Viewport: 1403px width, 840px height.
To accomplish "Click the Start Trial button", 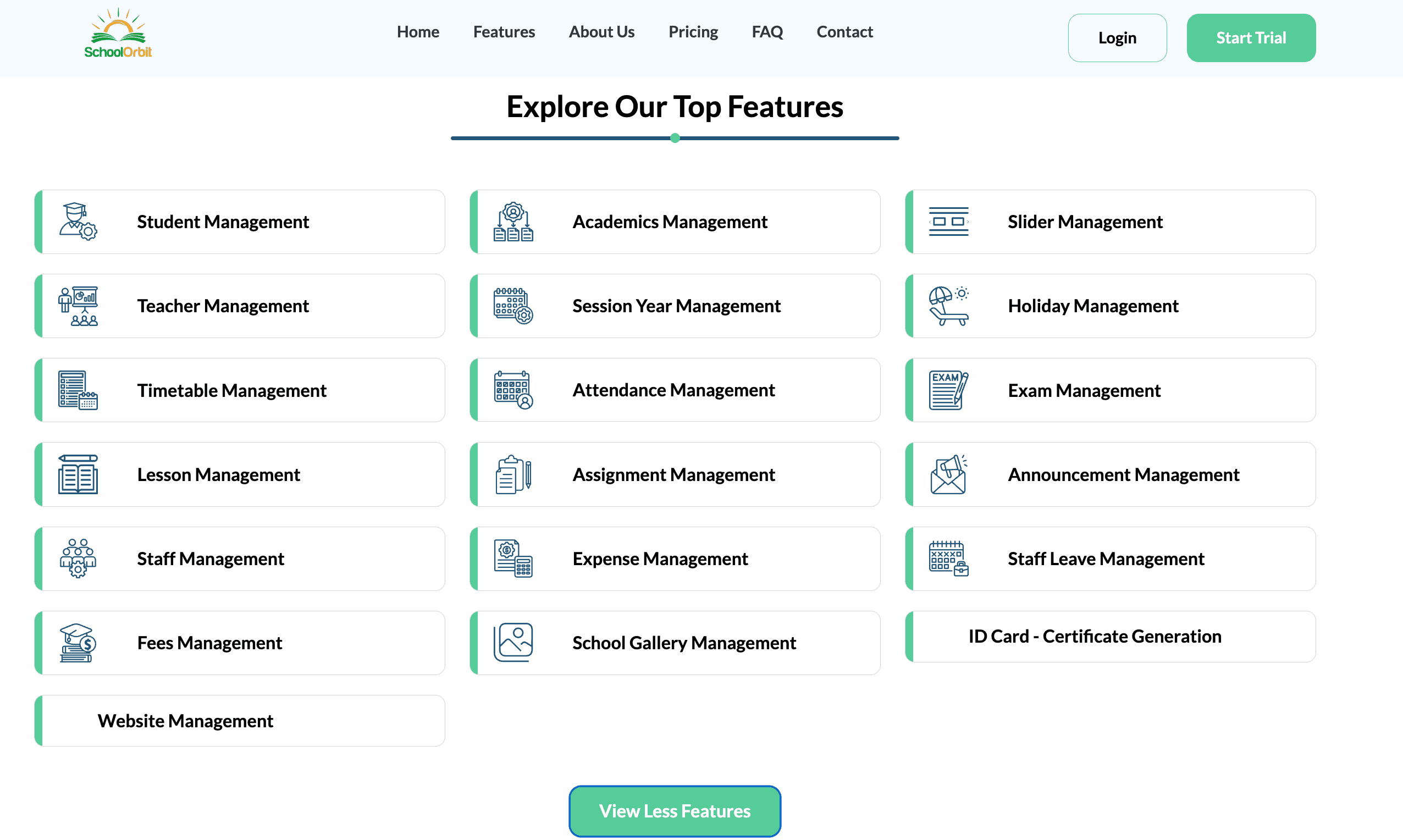I will pos(1251,38).
